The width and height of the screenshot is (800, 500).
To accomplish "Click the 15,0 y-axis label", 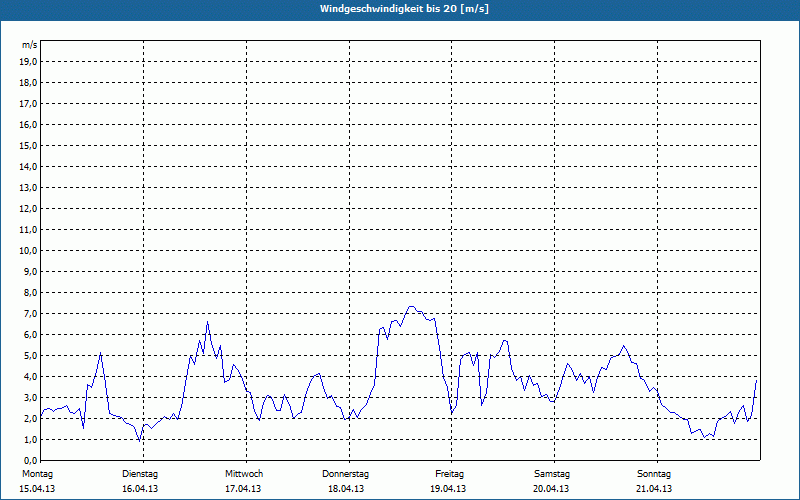I will [28, 145].
